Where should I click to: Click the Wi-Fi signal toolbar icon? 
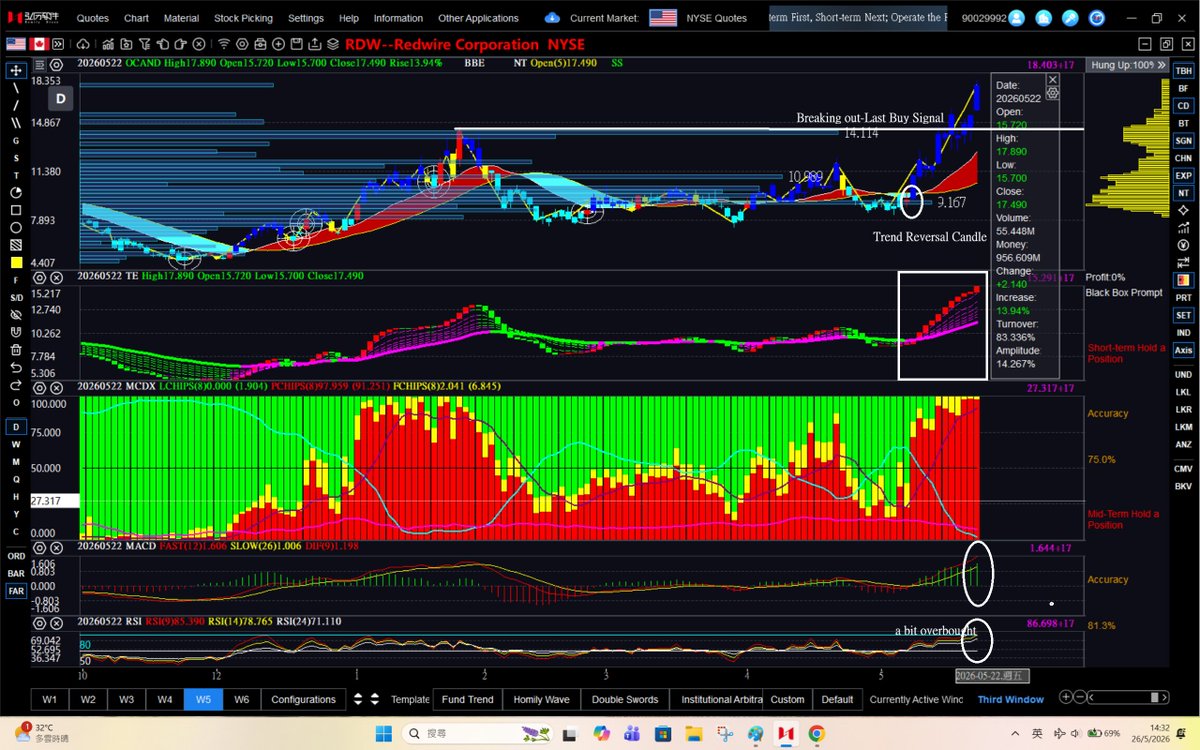pyautogui.click(x=224, y=44)
